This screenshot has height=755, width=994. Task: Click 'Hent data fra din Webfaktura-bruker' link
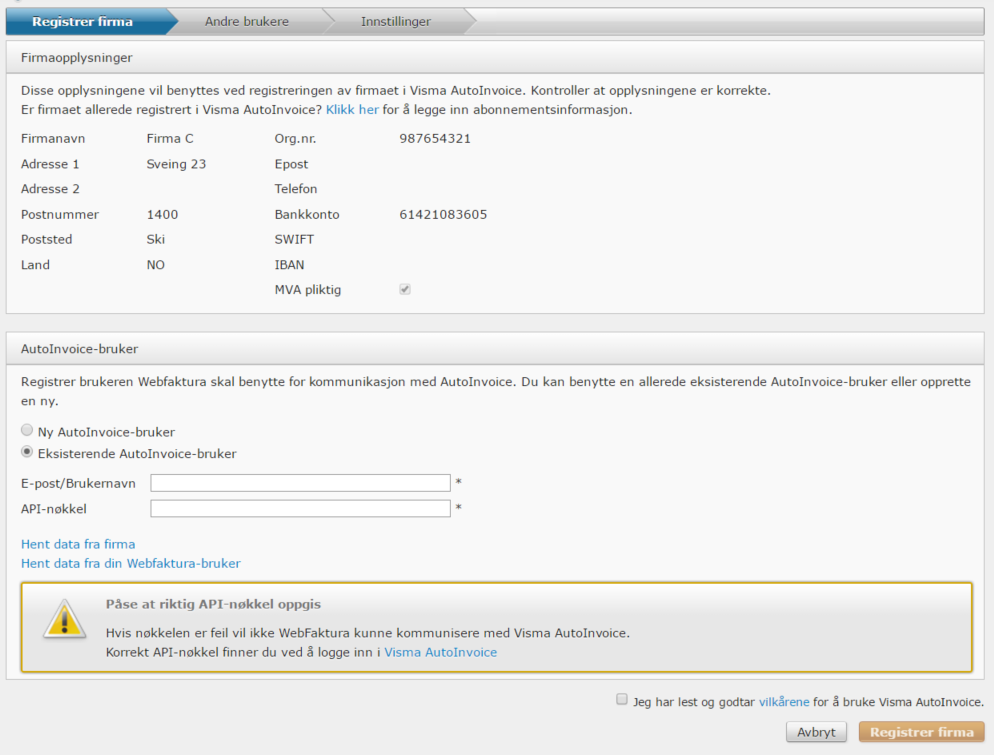click(x=131, y=564)
